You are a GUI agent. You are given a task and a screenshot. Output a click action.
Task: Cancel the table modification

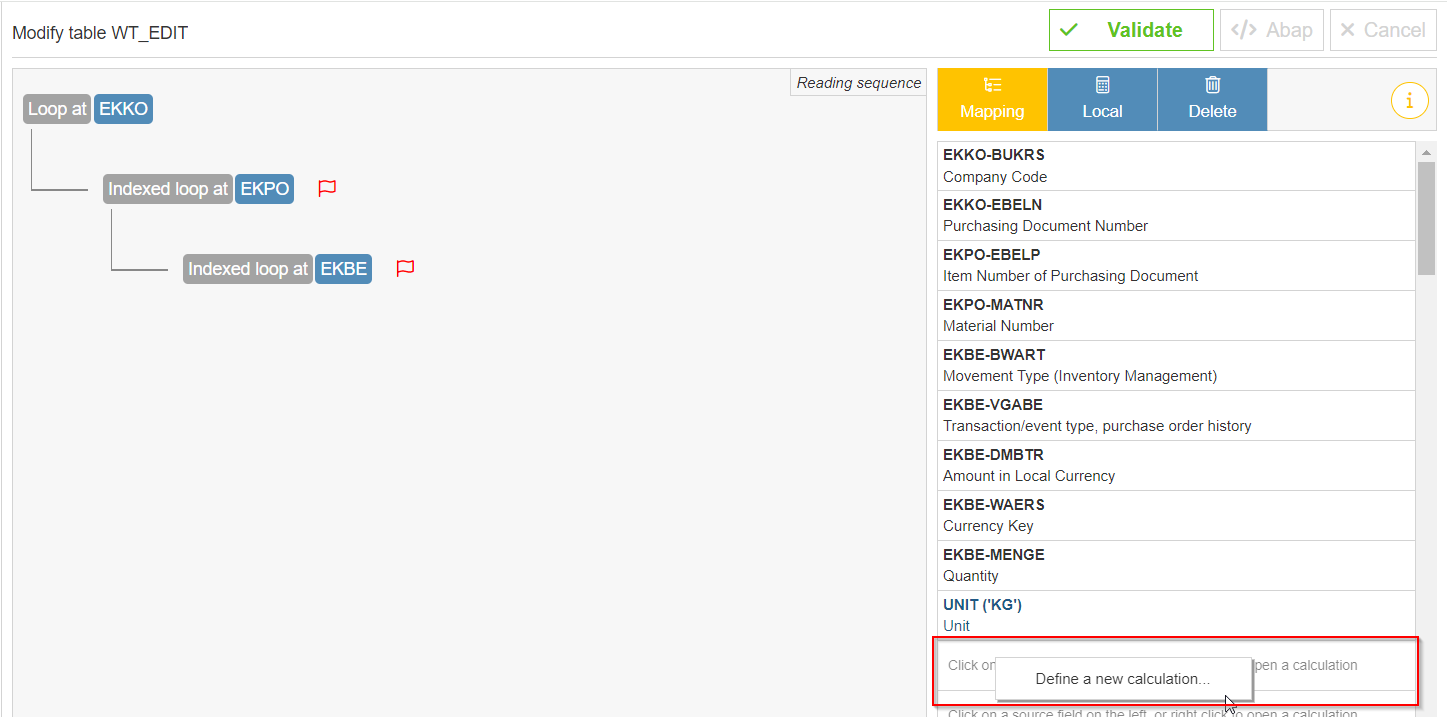[1383, 30]
